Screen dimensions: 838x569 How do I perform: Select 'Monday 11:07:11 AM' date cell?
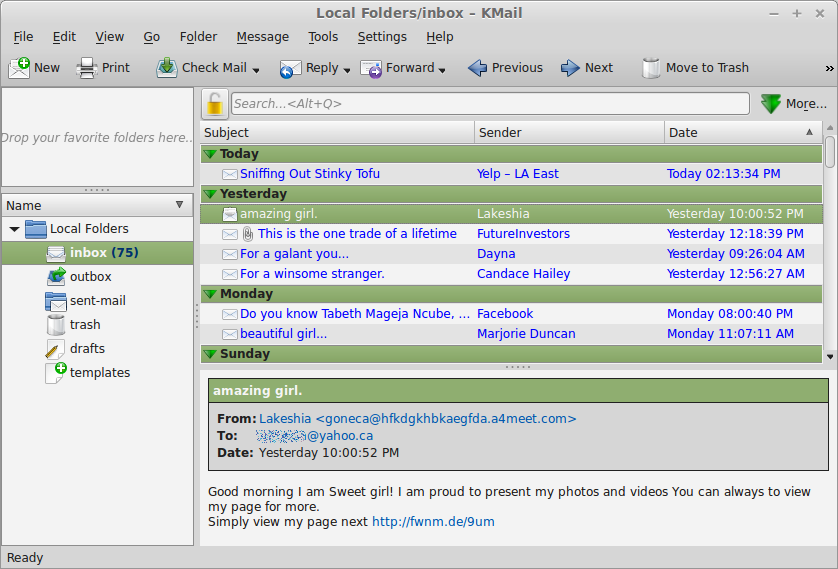730,334
